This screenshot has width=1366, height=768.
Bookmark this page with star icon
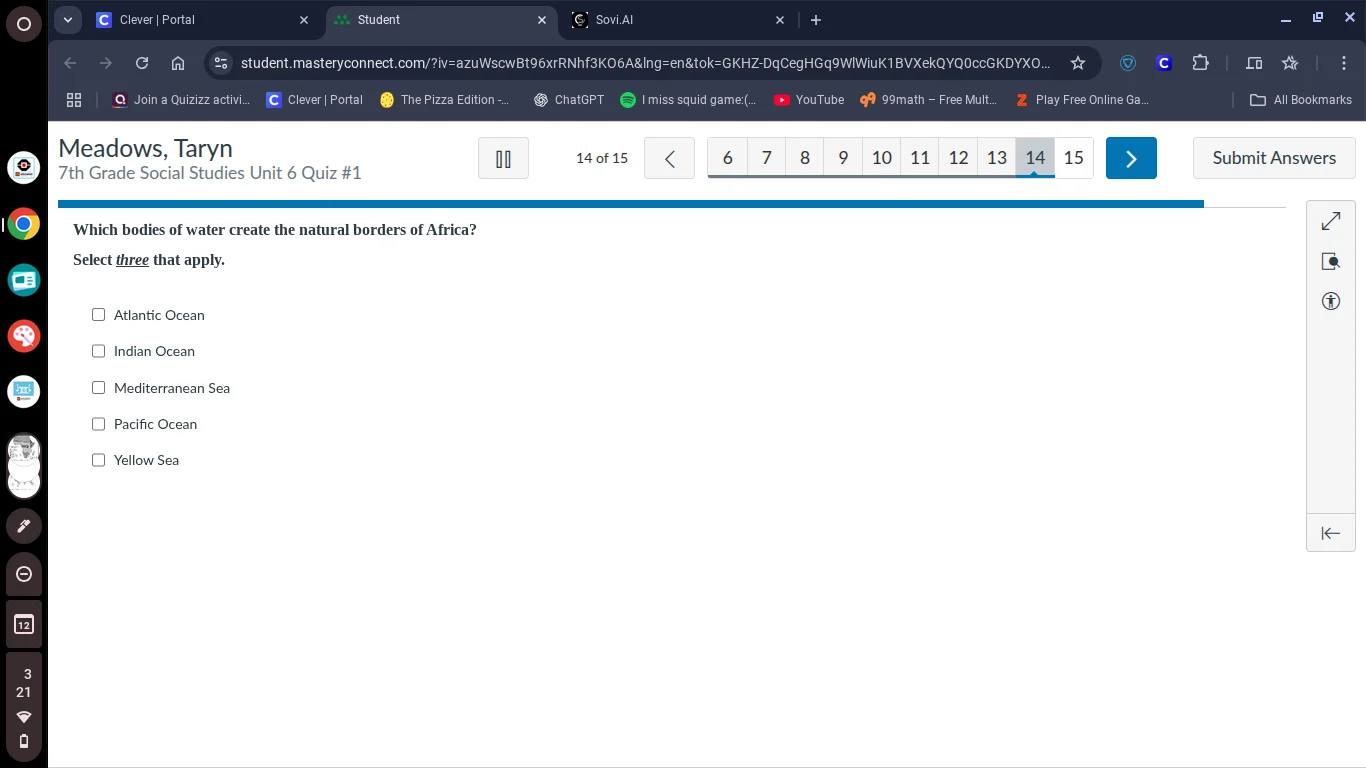tap(1077, 63)
